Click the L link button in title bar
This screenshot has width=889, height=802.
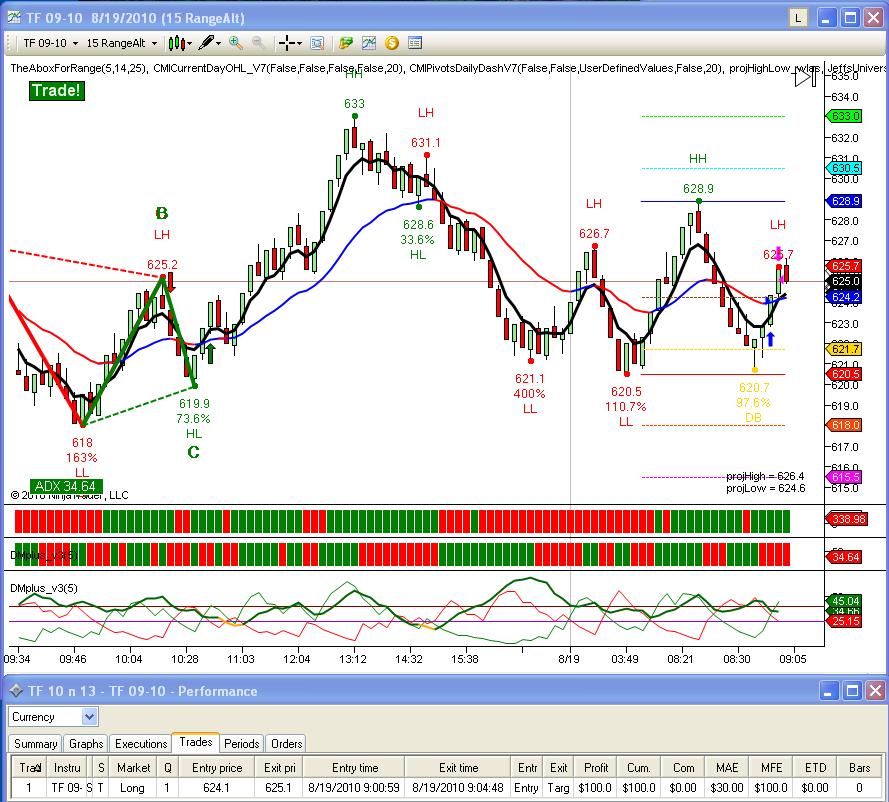coord(798,18)
